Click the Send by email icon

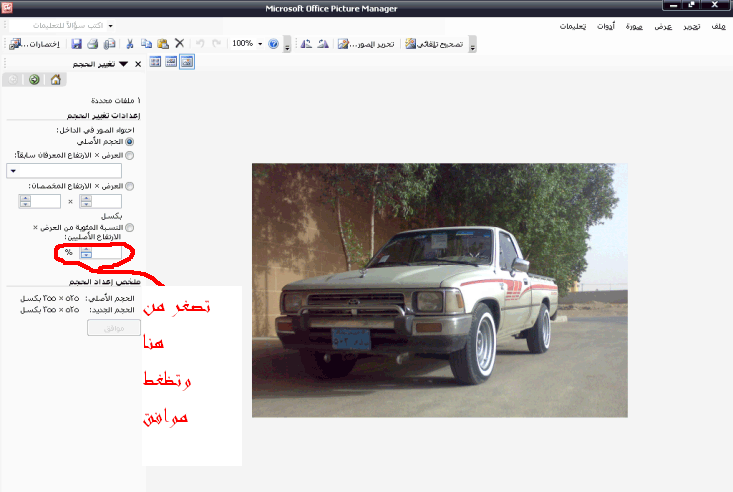click(x=109, y=44)
